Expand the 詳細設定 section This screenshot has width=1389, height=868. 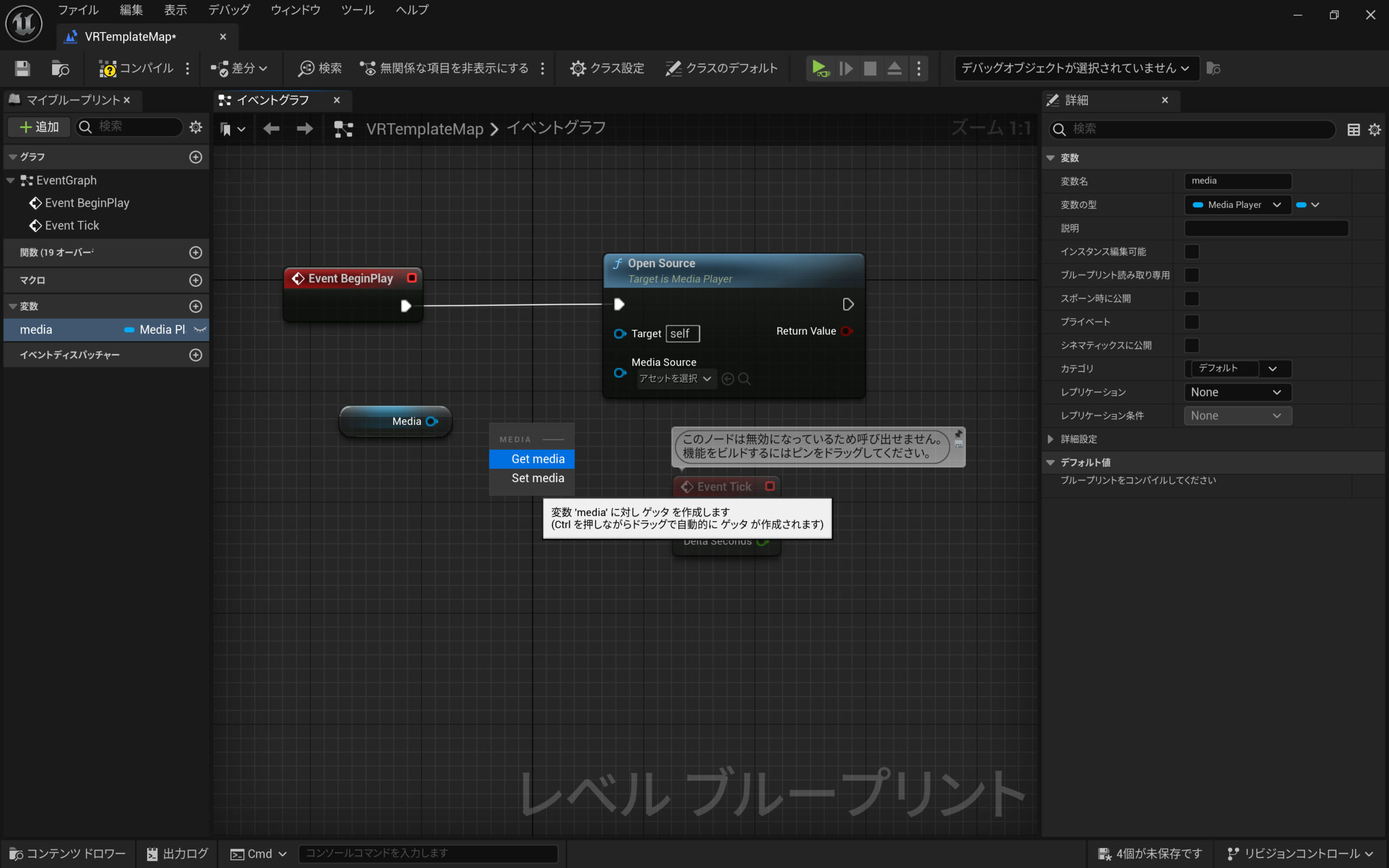pyautogui.click(x=1050, y=439)
